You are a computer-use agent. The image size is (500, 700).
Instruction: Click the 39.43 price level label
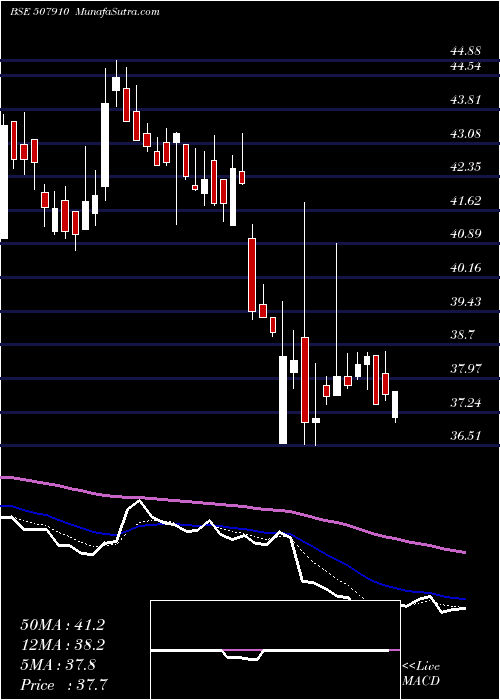466,301
